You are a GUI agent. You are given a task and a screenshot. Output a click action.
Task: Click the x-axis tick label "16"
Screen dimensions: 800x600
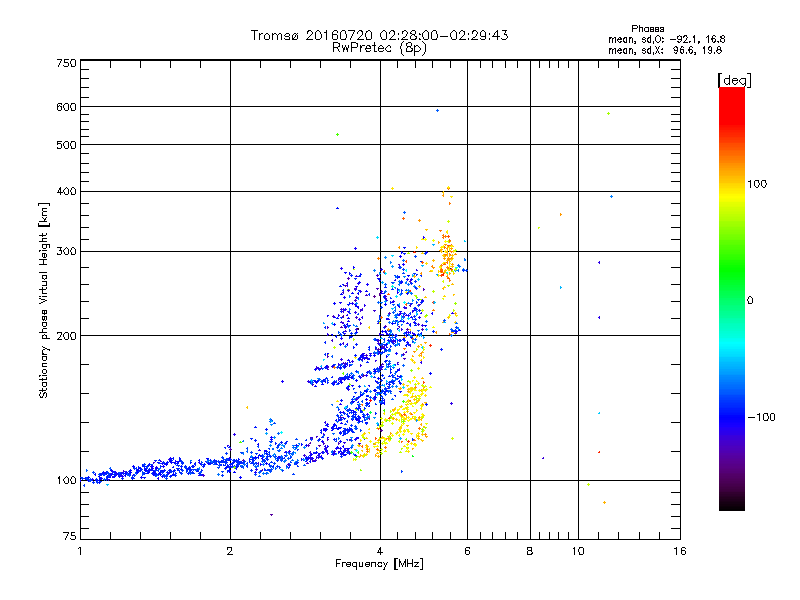680,551
